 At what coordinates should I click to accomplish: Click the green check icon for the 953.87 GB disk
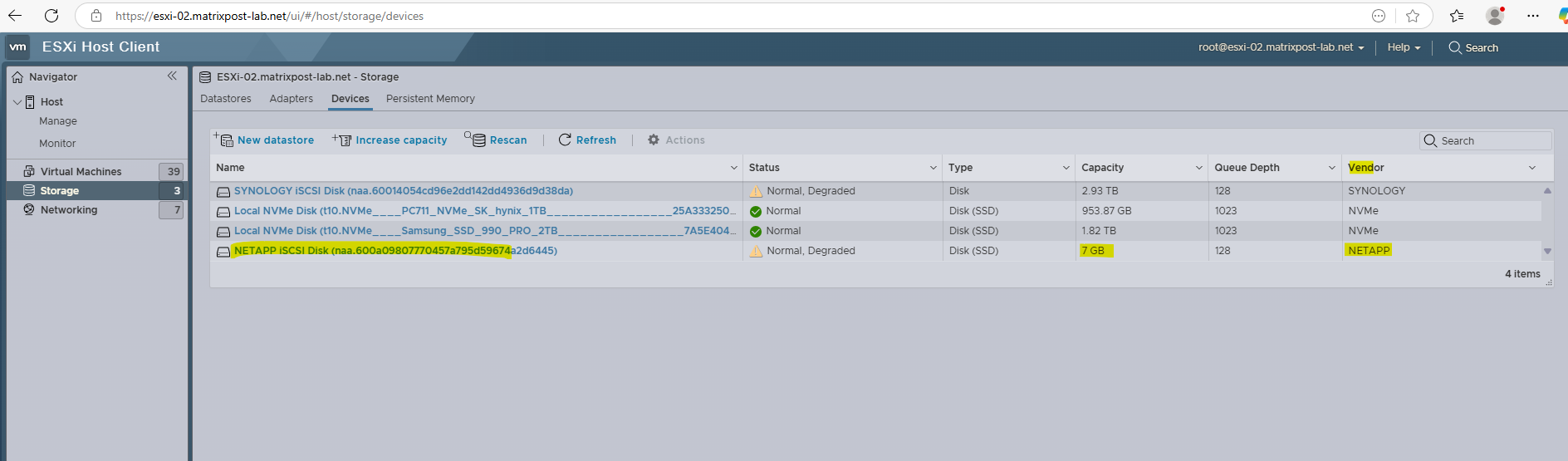[756, 211]
